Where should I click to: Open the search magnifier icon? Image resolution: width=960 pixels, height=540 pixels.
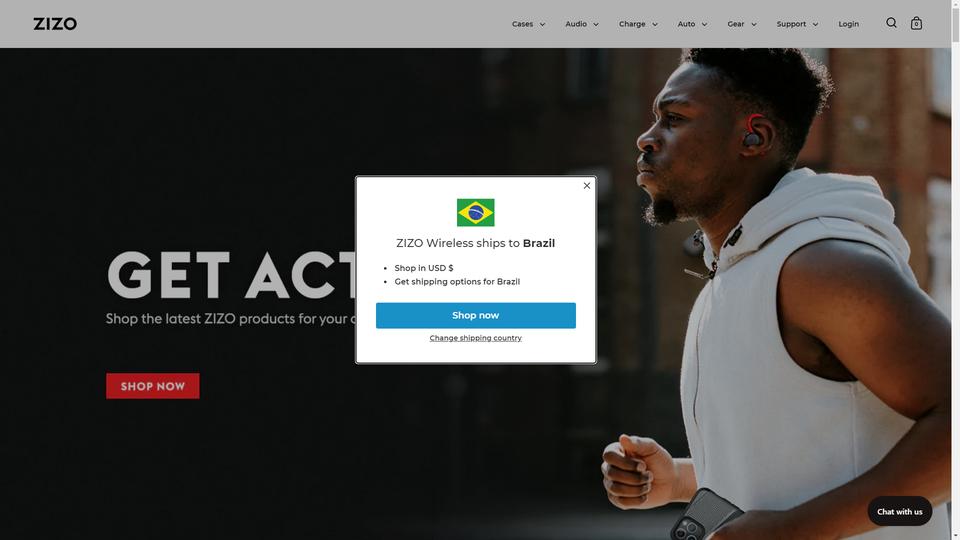click(891, 23)
